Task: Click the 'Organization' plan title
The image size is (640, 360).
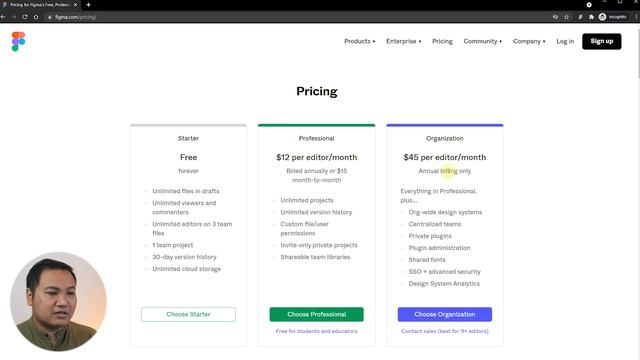Action: 444,138
